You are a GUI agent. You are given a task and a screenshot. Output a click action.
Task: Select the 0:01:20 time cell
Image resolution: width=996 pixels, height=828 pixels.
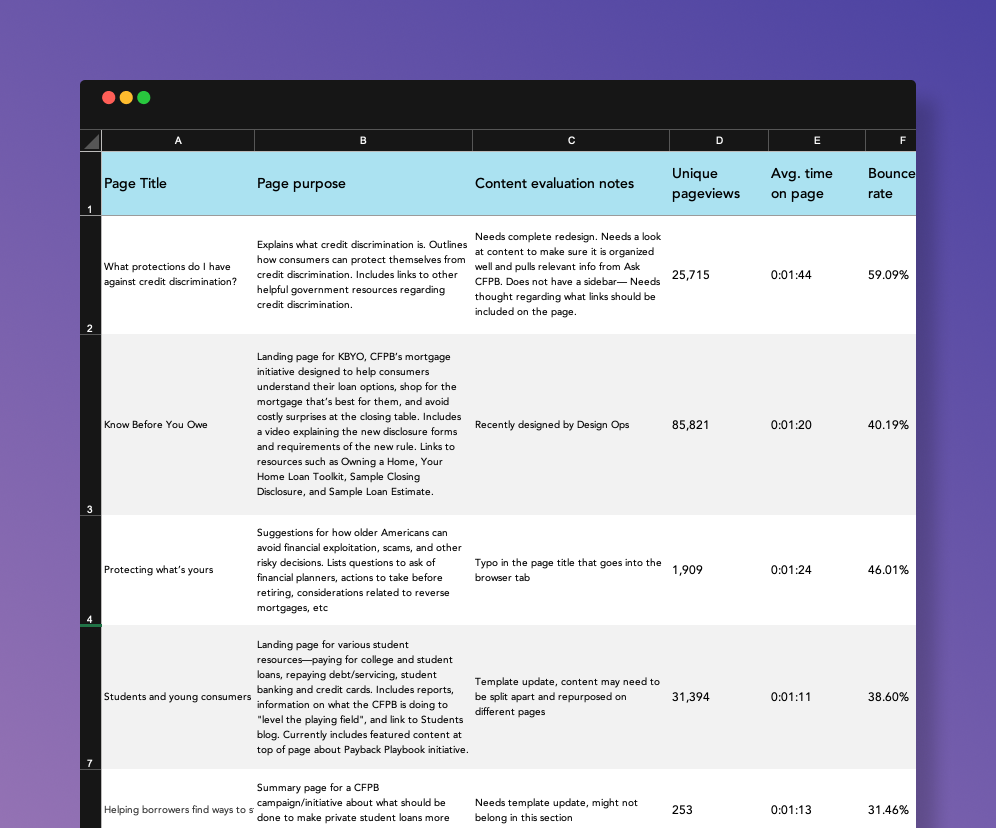(817, 425)
